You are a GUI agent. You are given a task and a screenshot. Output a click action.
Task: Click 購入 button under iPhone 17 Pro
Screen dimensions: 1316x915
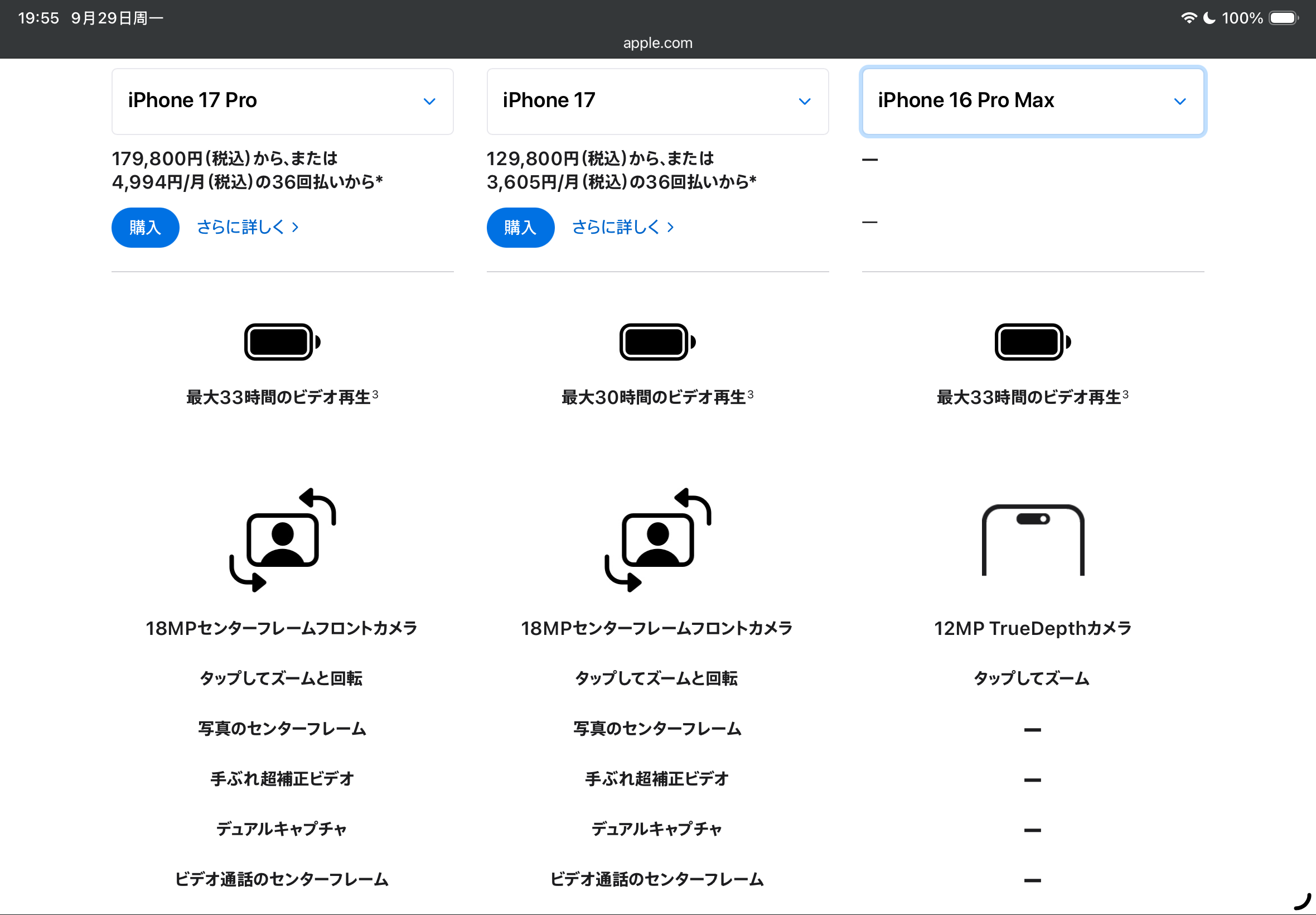pos(146,228)
